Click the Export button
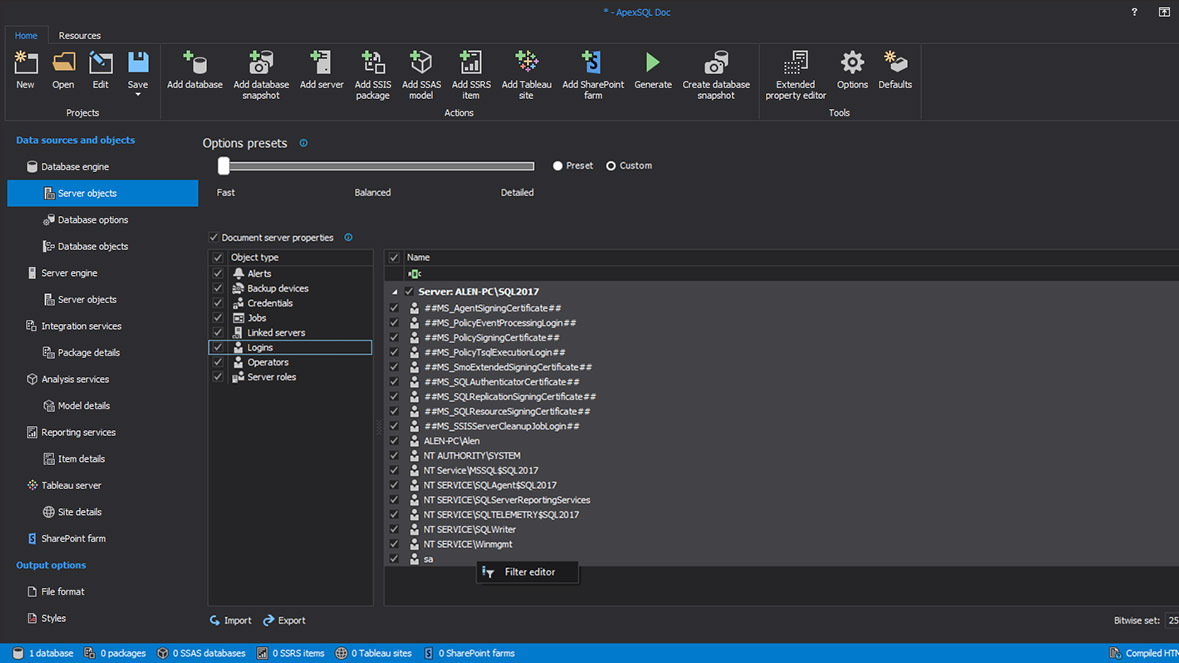1179x663 pixels. pyautogui.click(x=284, y=621)
